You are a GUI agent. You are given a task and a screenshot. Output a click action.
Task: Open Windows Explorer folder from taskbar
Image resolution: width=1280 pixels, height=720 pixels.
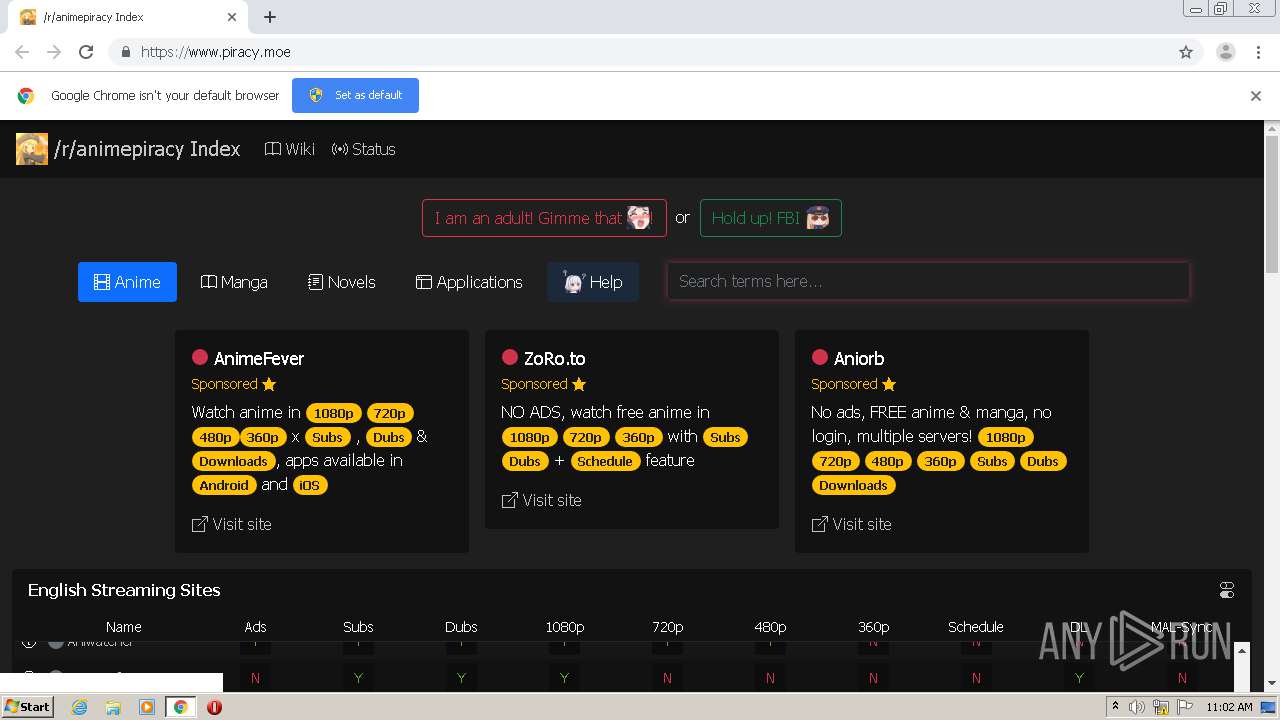[113, 707]
